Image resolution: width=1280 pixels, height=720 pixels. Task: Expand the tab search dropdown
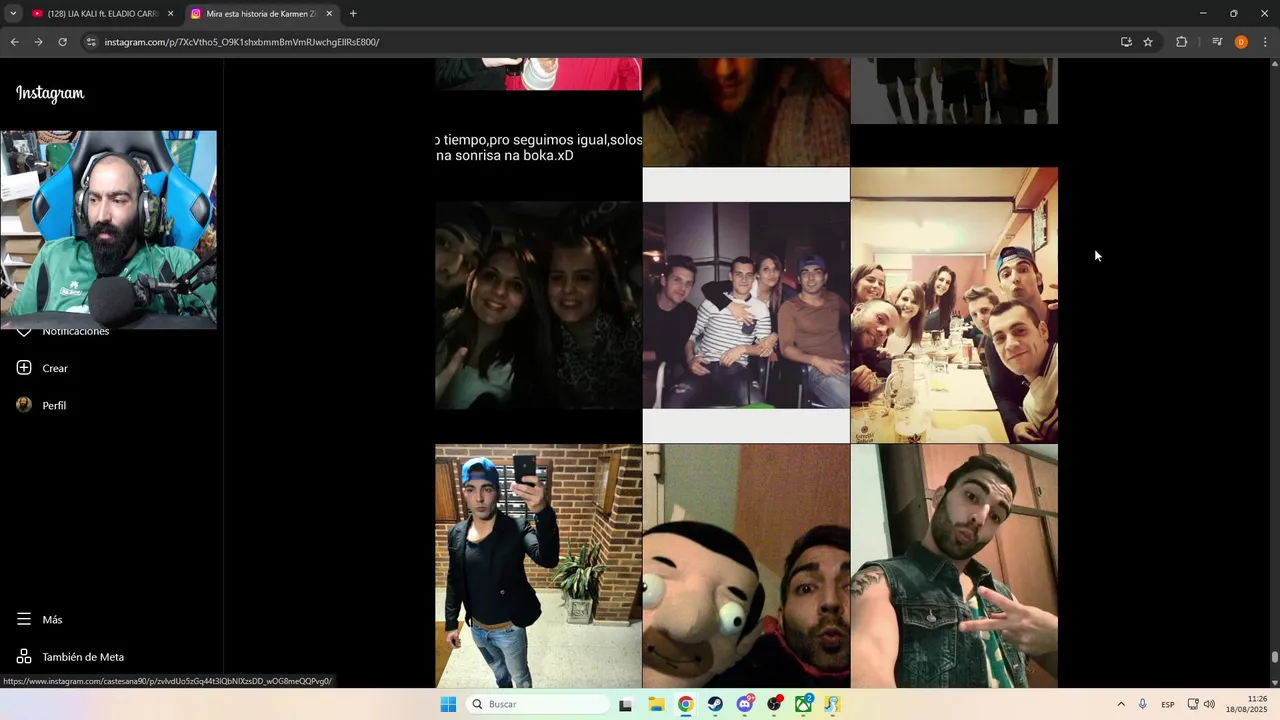(13, 14)
